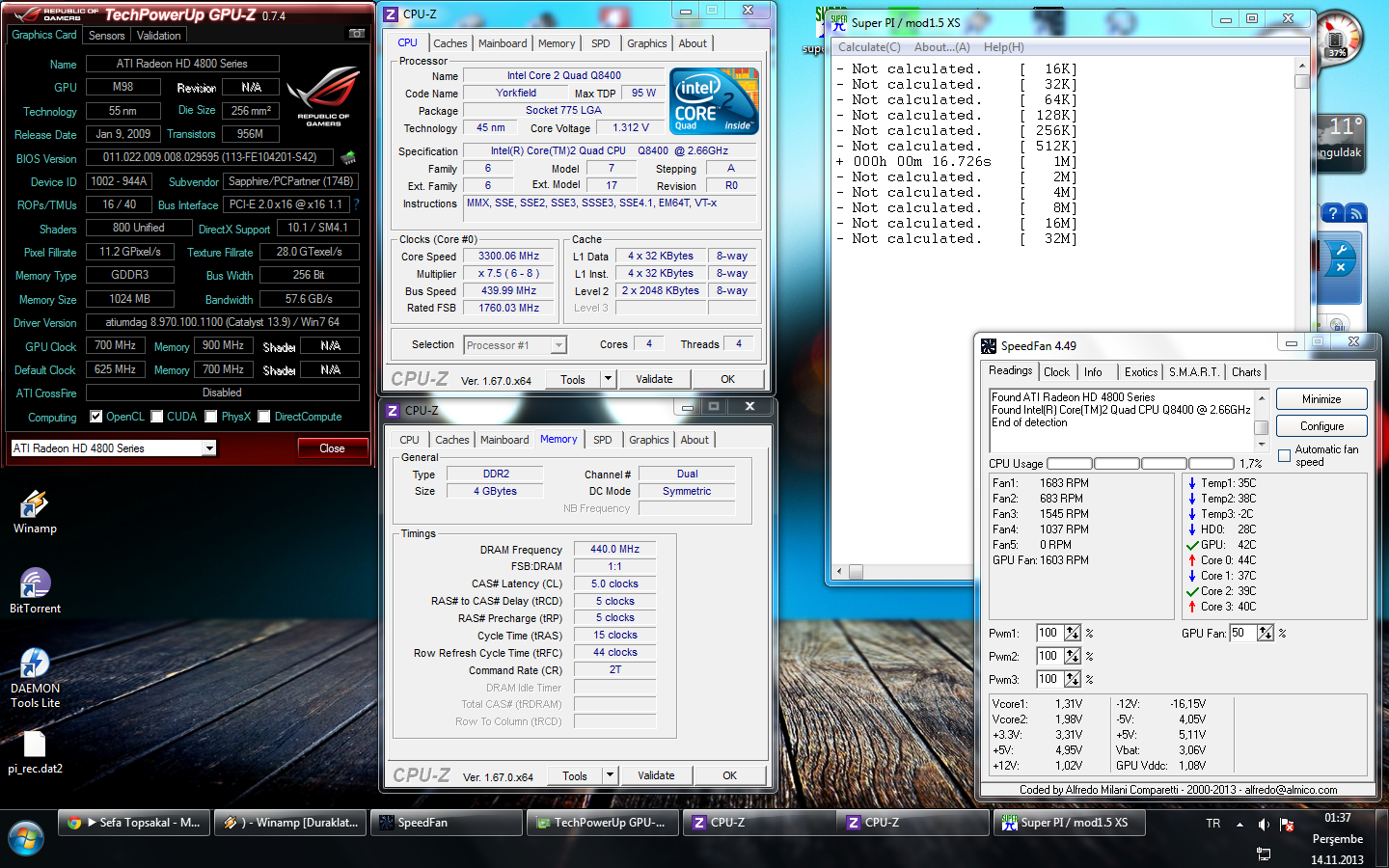The image size is (1389, 868).
Task: Click Validate in the CPU-Z processor window
Action: (654, 379)
